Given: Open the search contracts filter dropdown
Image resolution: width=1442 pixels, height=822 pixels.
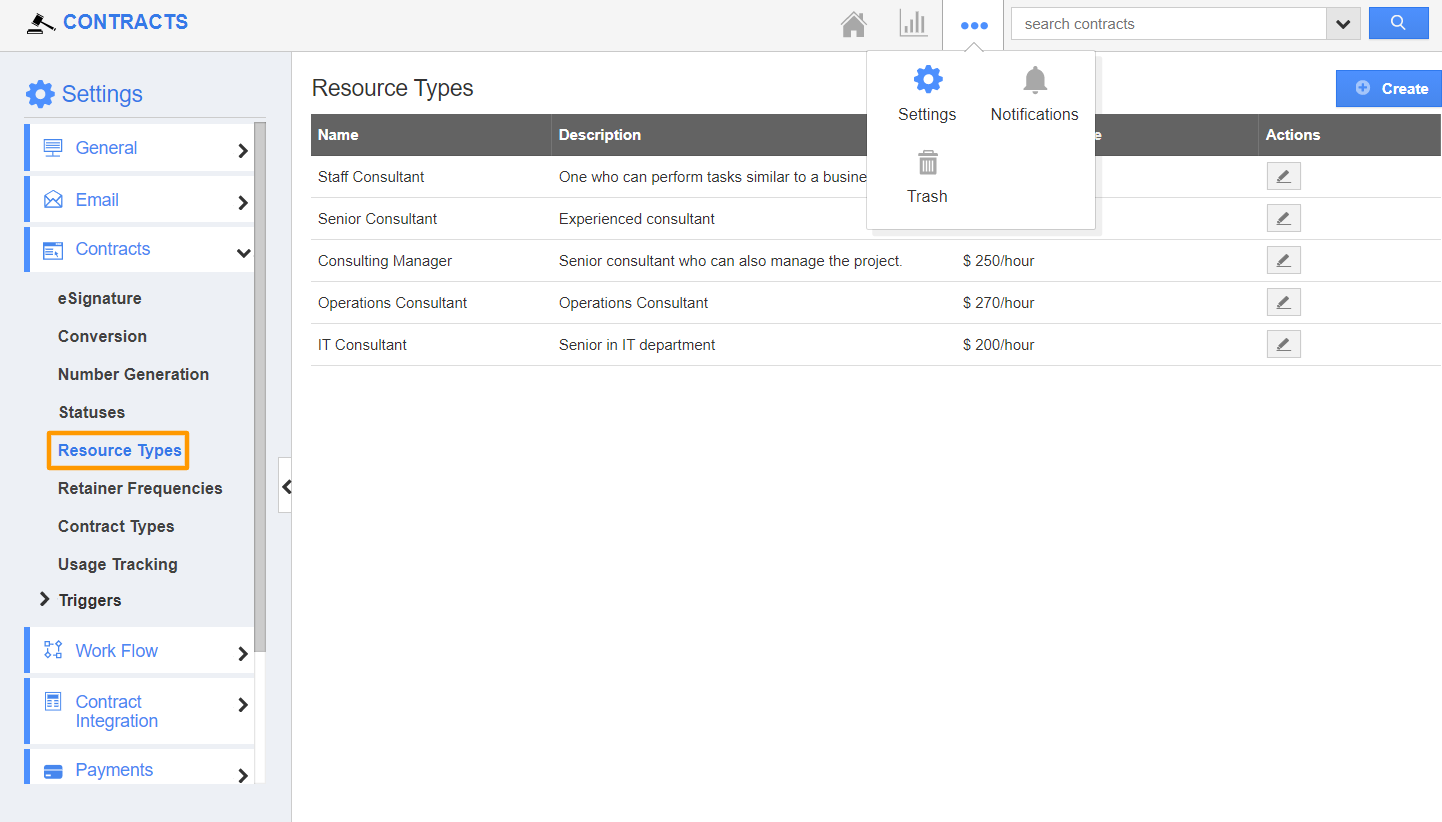Looking at the screenshot, I should tap(1343, 22).
